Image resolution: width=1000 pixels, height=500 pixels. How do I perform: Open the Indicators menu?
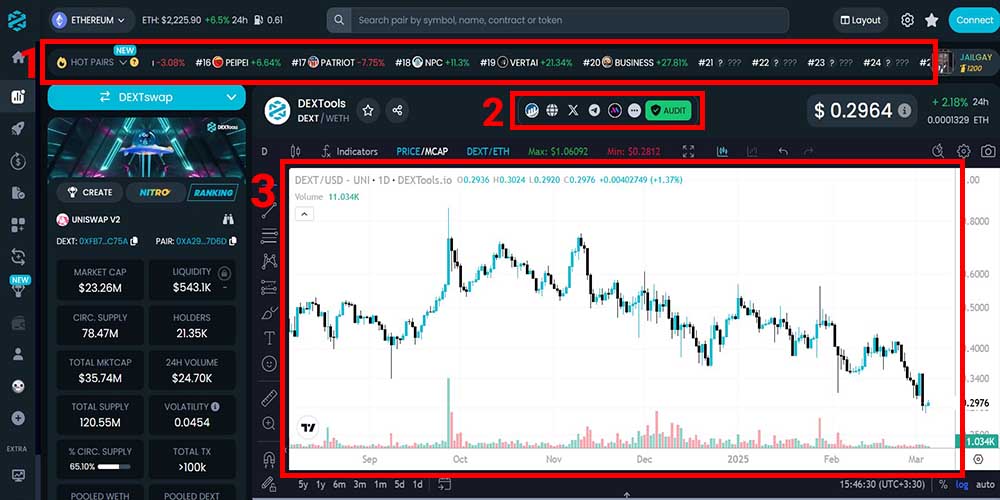click(x=350, y=151)
